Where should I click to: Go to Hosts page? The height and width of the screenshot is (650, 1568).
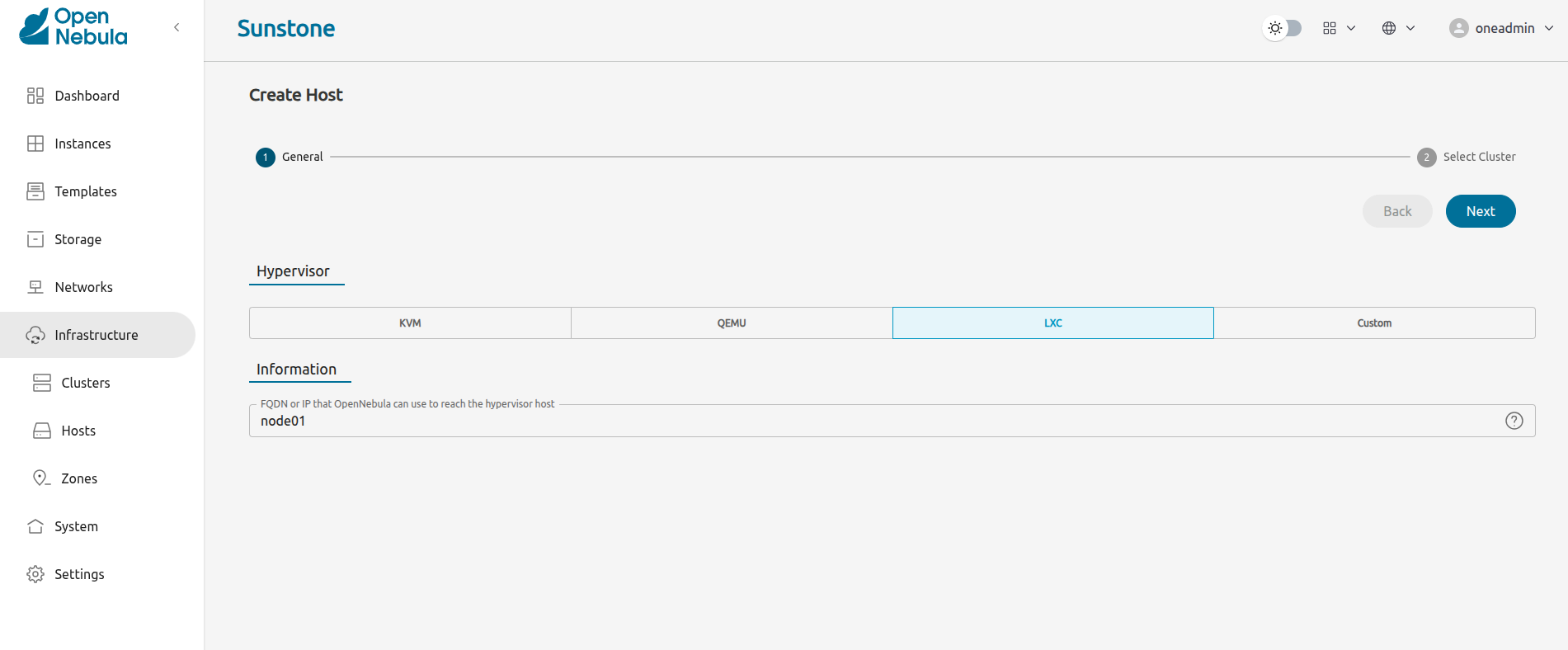97,431
